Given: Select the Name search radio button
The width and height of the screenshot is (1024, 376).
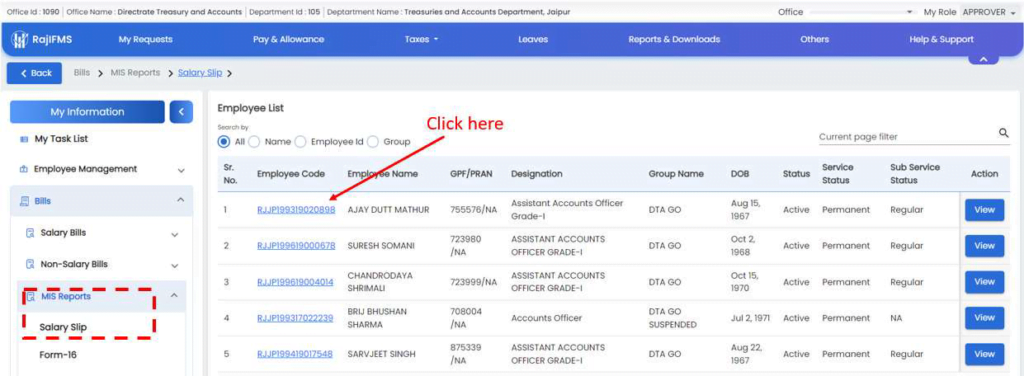Looking at the screenshot, I should pyautogui.click(x=254, y=142).
